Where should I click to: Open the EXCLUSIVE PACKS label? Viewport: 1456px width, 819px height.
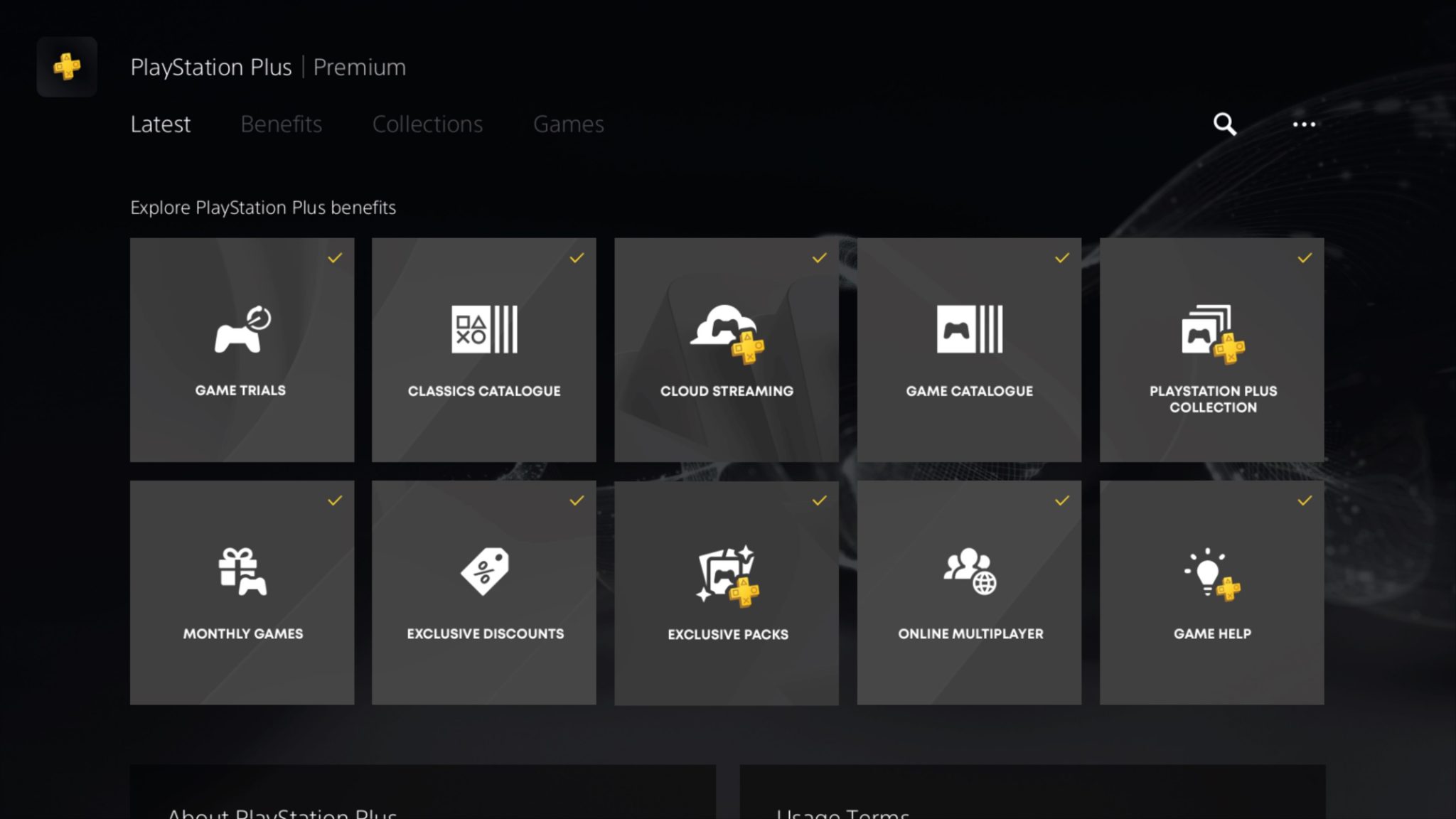click(x=728, y=634)
